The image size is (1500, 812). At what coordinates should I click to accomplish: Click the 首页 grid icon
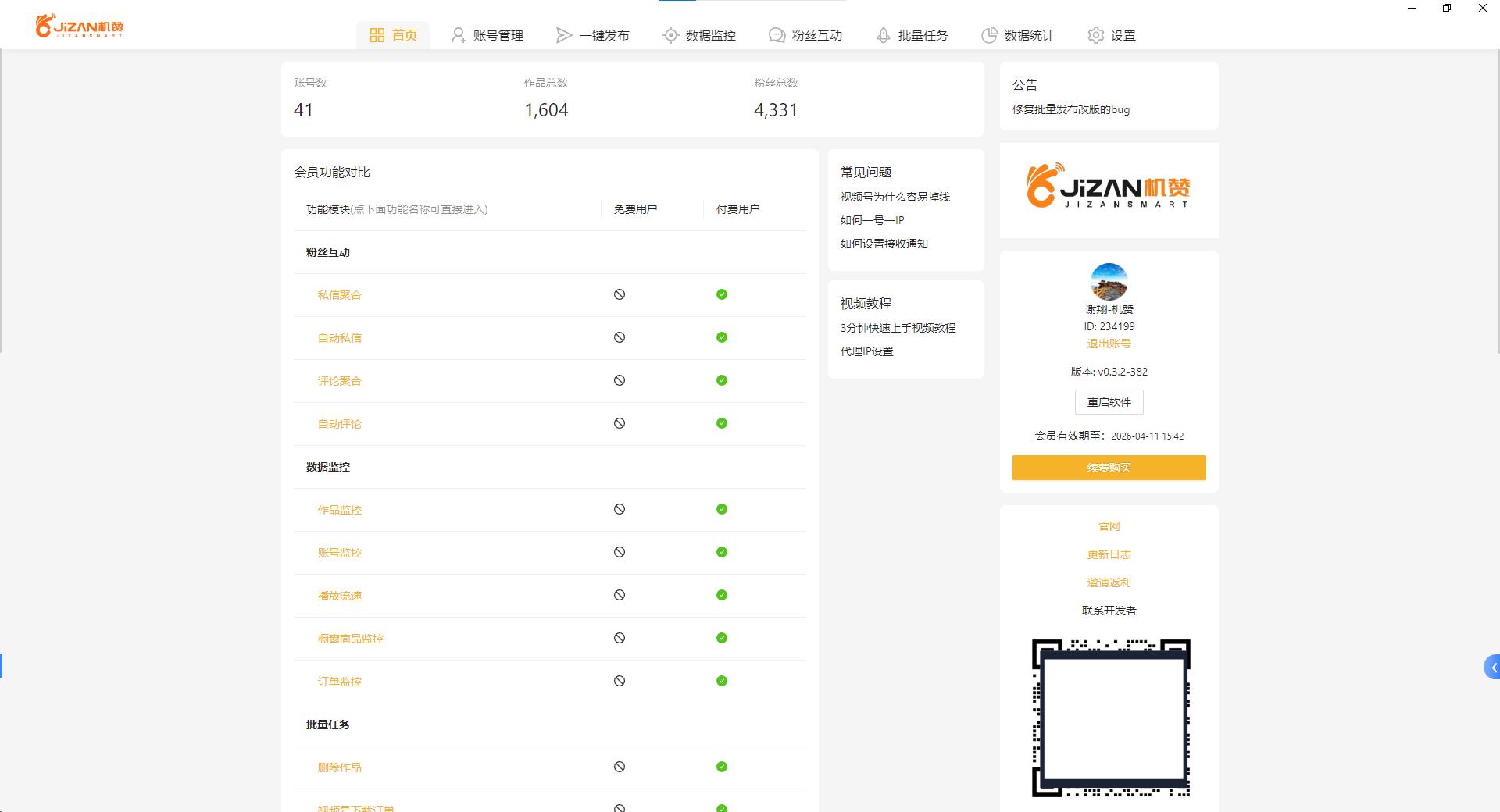[377, 35]
